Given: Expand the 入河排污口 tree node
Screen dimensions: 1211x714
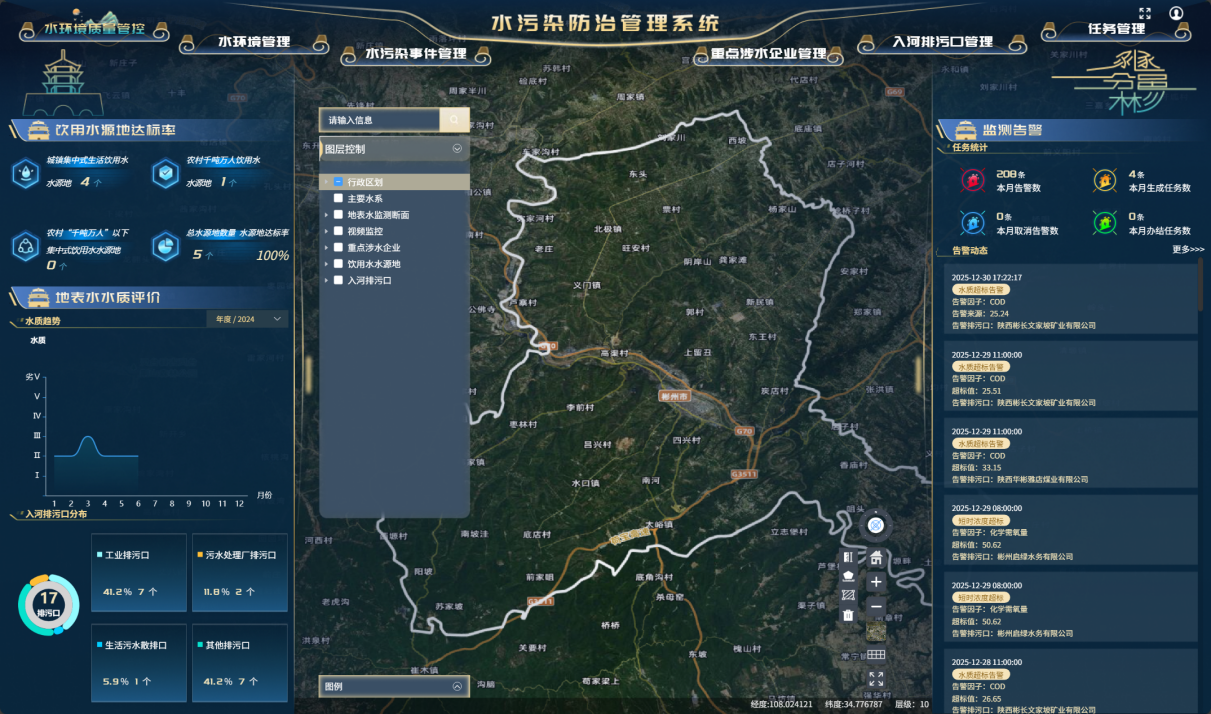Looking at the screenshot, I should (326, 281).
